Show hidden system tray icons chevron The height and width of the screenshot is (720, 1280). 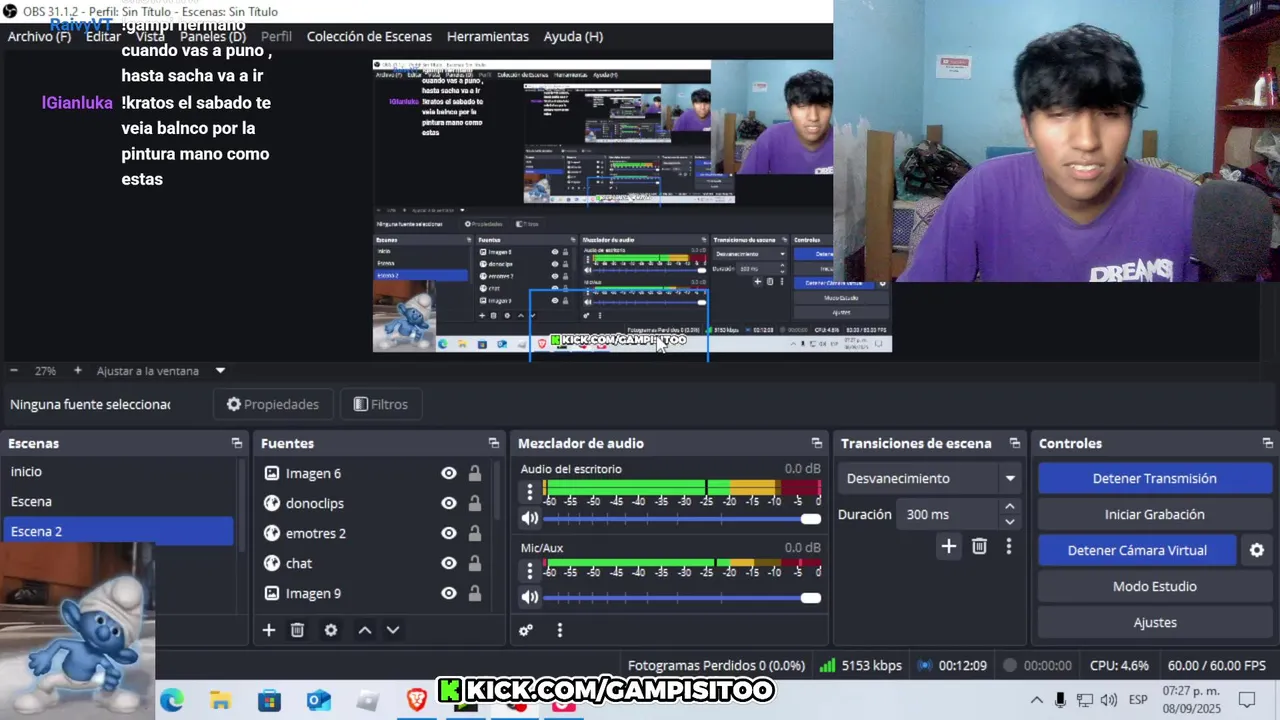(1036, 700)
